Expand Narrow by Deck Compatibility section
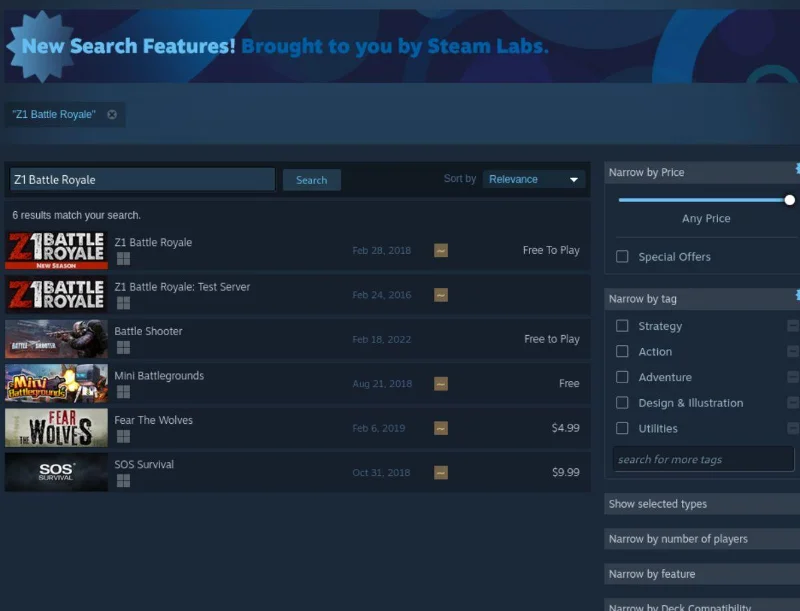This screenshot has width=800, height=611. point(702,606)
